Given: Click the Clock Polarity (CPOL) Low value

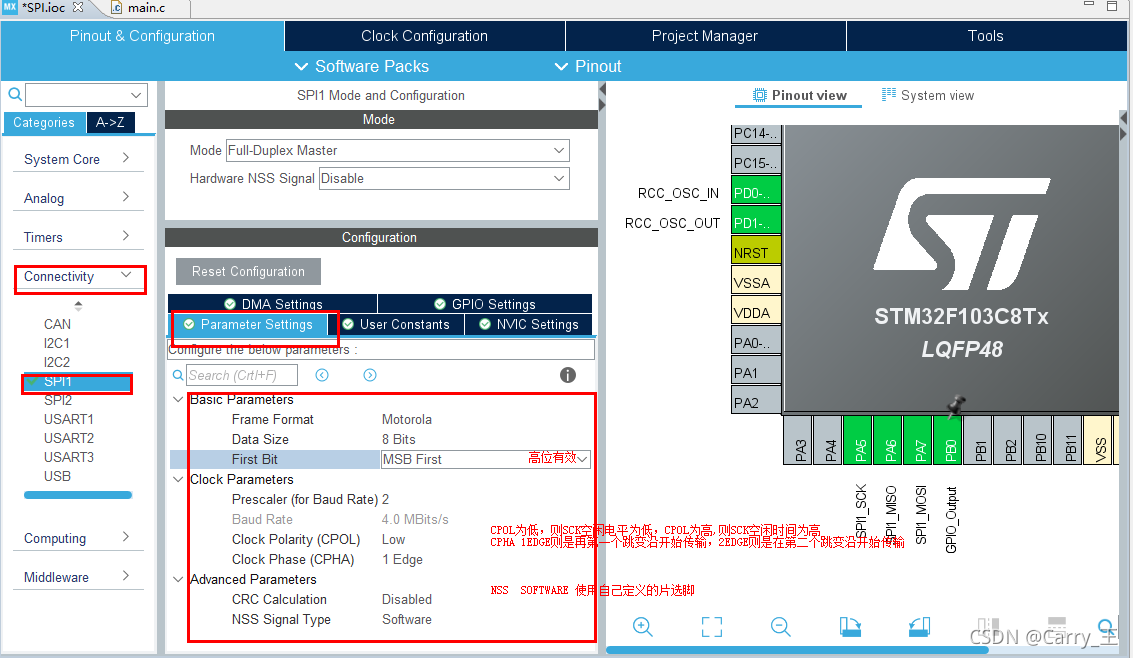Looking at the screenshot, I should [393, 540].
